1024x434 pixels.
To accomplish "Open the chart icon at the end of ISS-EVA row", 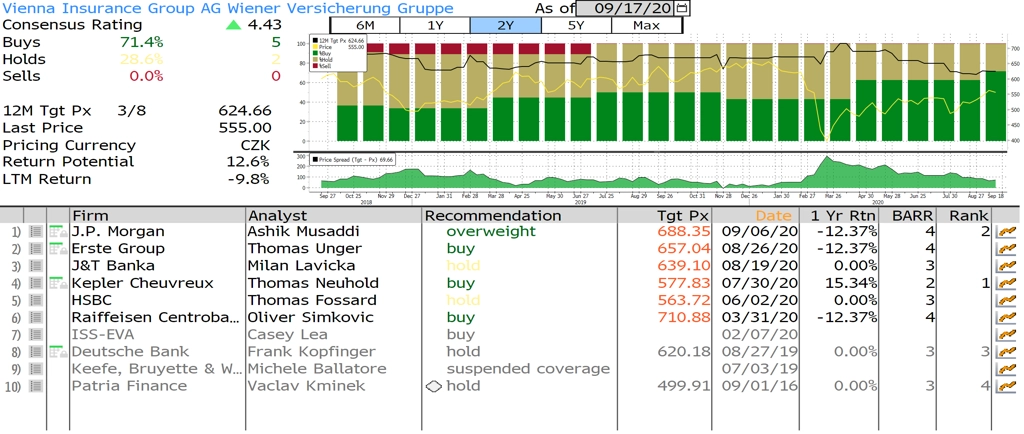I will tap(1008, 335).
